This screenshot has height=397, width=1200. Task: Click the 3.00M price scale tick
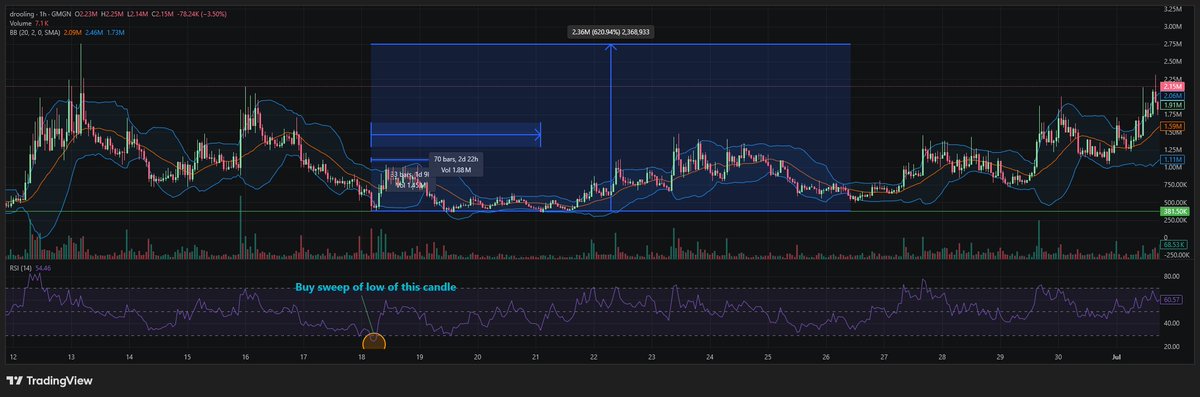click(x=1172, y=27)
